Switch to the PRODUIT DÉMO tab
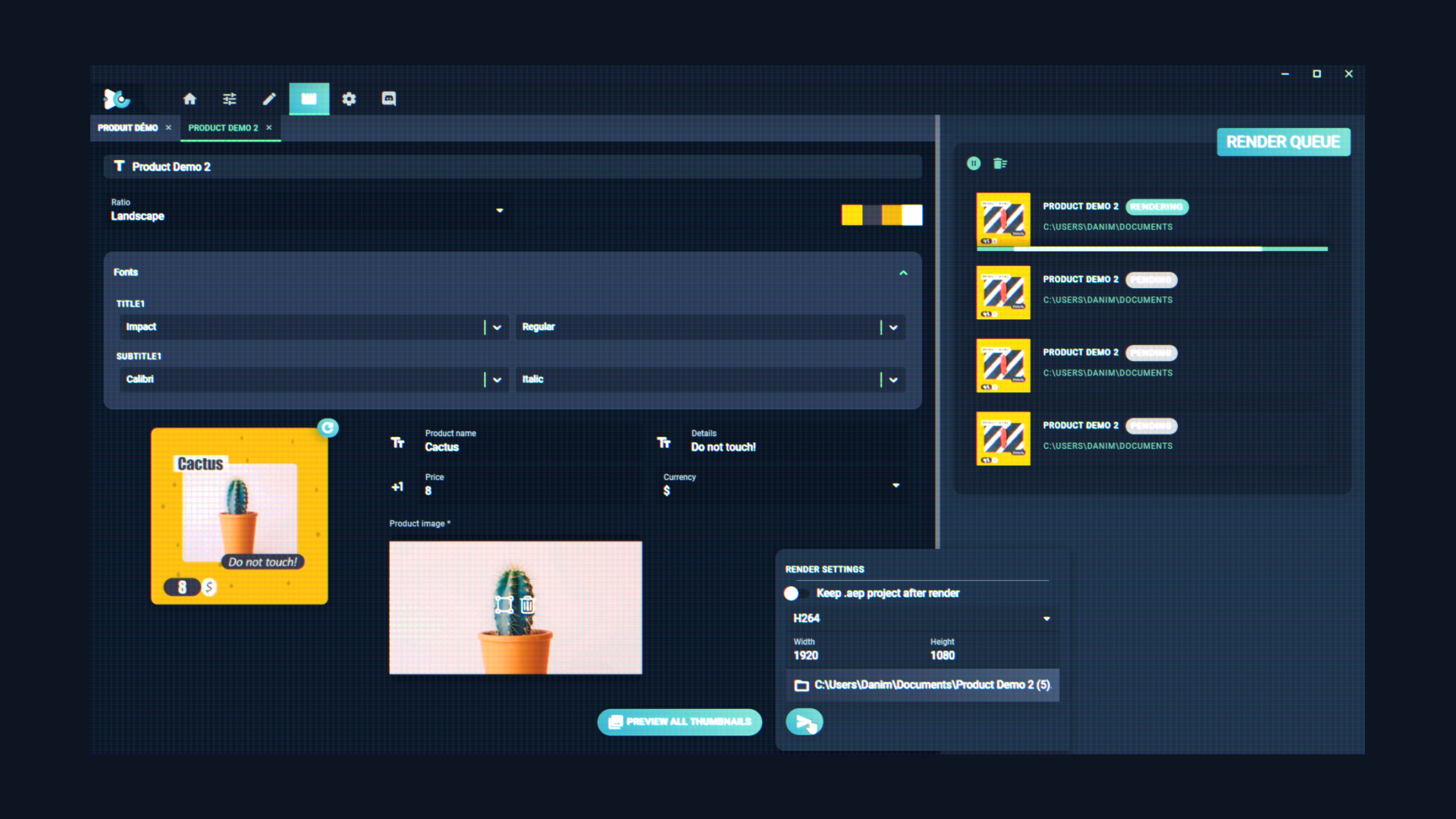The width and height of the screenshot is (1456, 819). point(128,128)
